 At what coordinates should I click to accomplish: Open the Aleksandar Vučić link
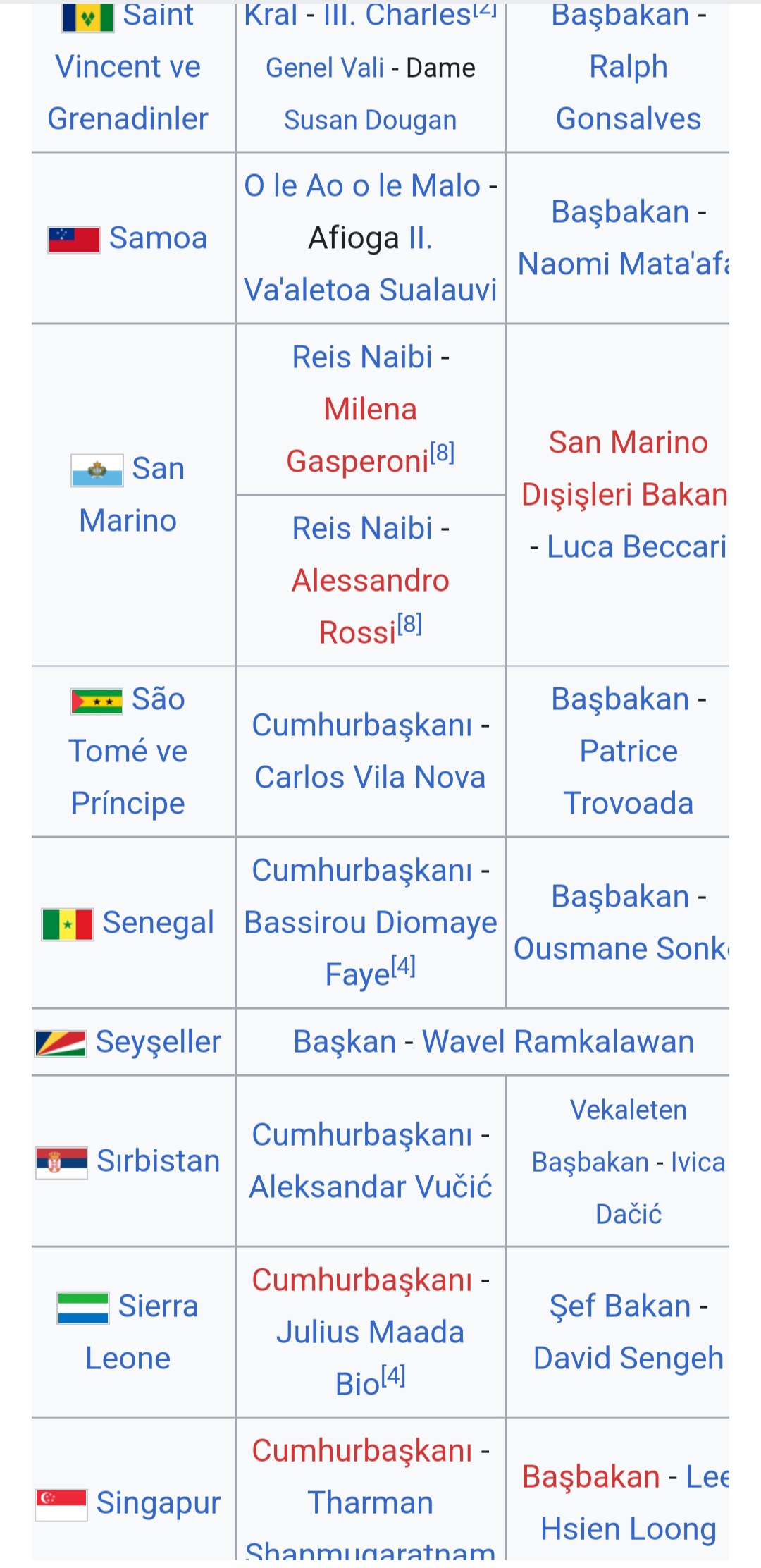click(x=371, y=1187)
